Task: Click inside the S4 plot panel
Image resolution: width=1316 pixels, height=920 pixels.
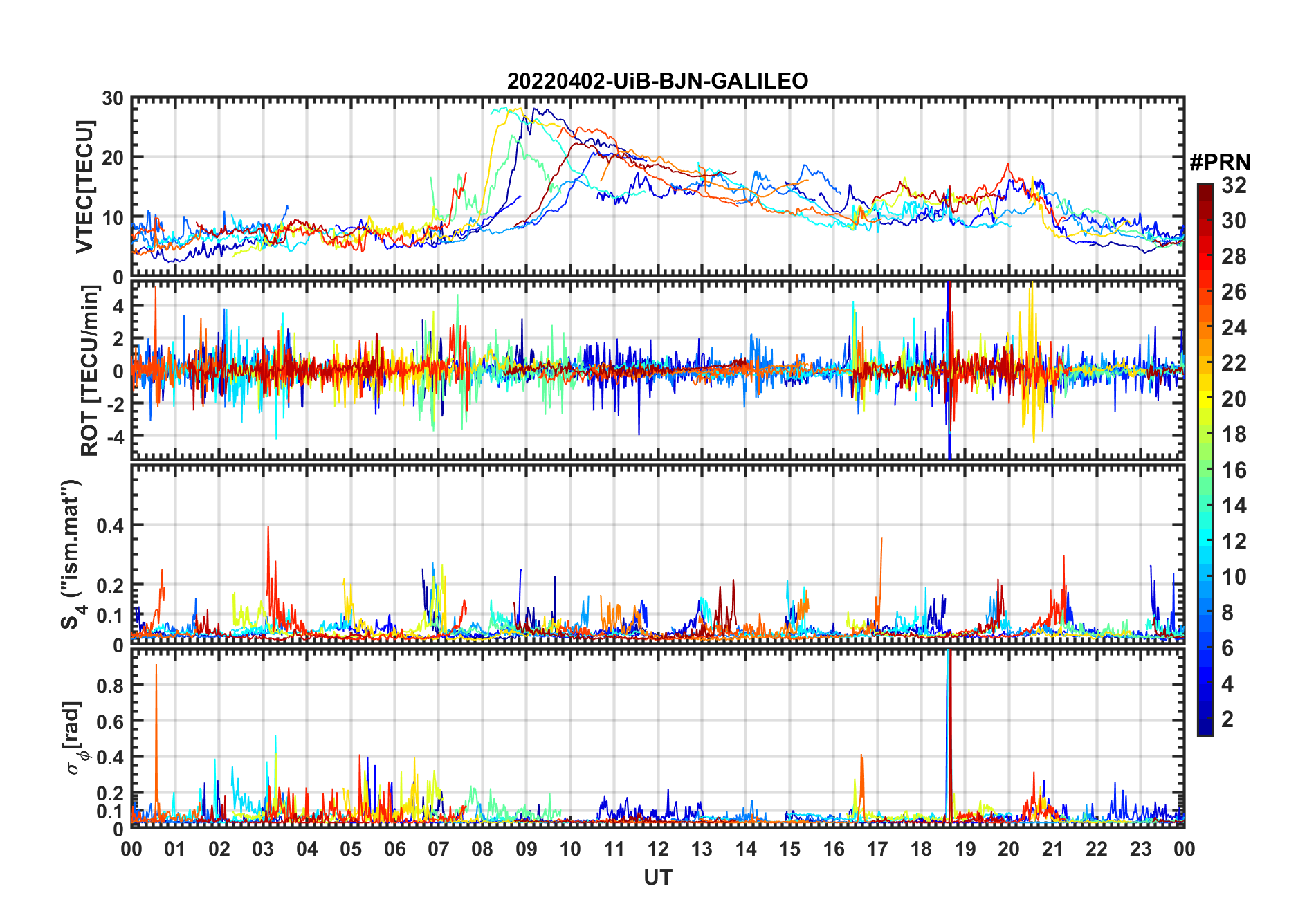Action: click(657, 554)
